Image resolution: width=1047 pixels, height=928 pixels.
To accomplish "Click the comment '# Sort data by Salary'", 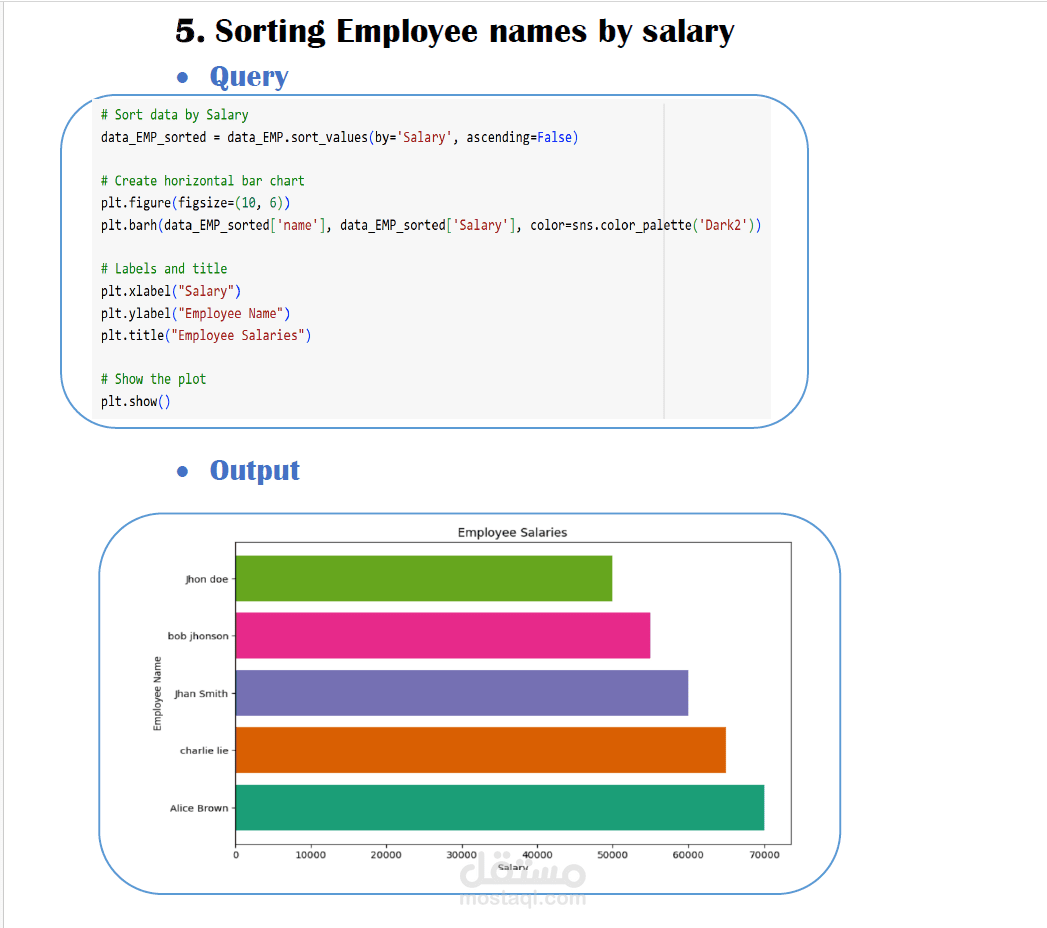I will (174, 115).
